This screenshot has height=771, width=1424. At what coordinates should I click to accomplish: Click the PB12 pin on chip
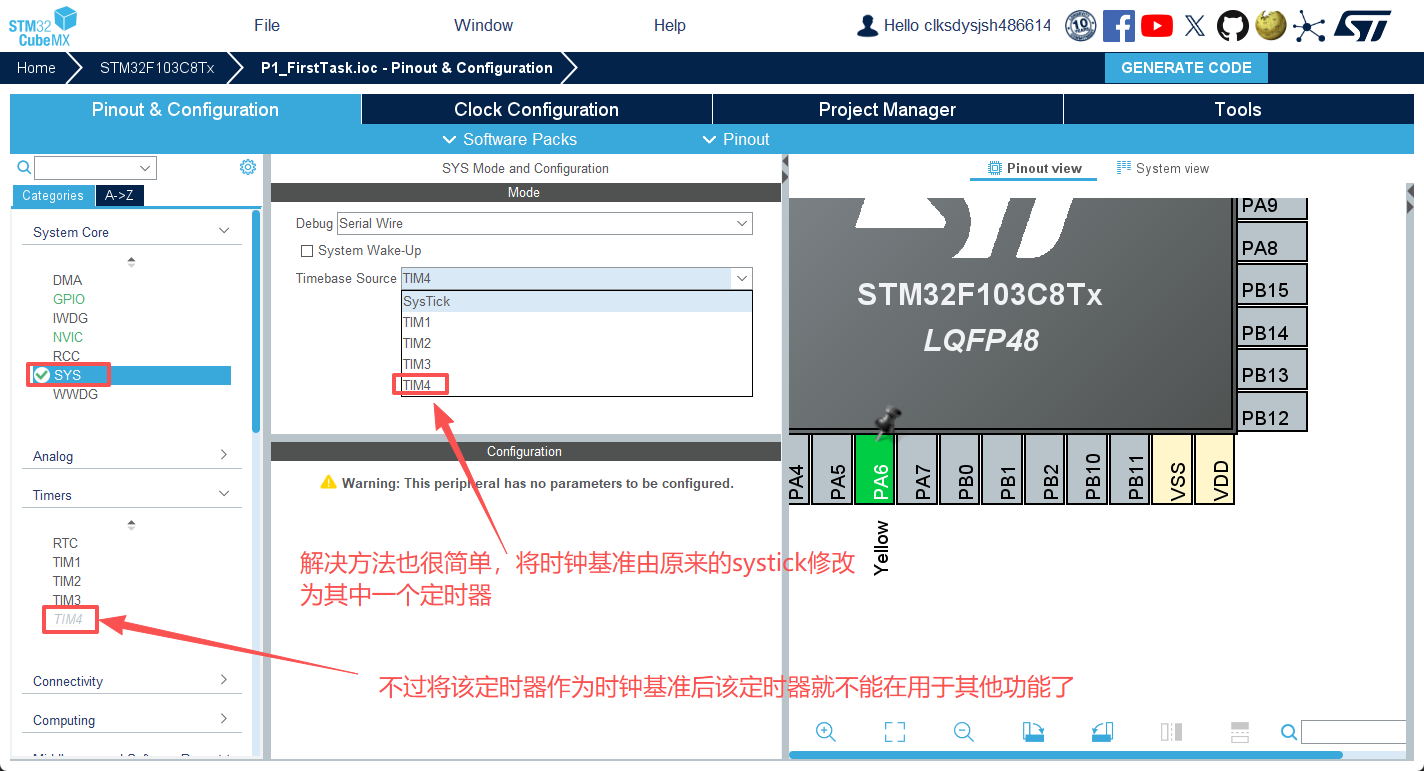coord(1273,412)
